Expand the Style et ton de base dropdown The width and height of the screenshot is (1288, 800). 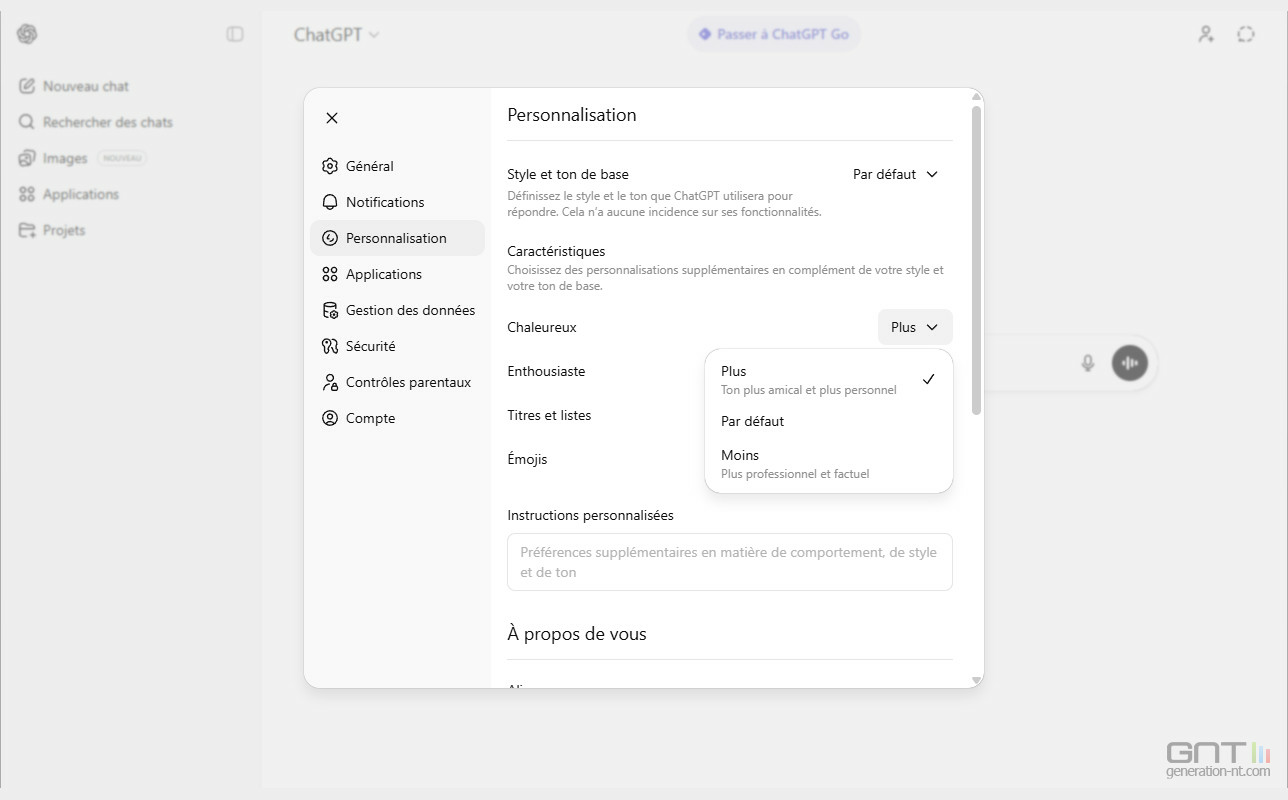(895, 174)
